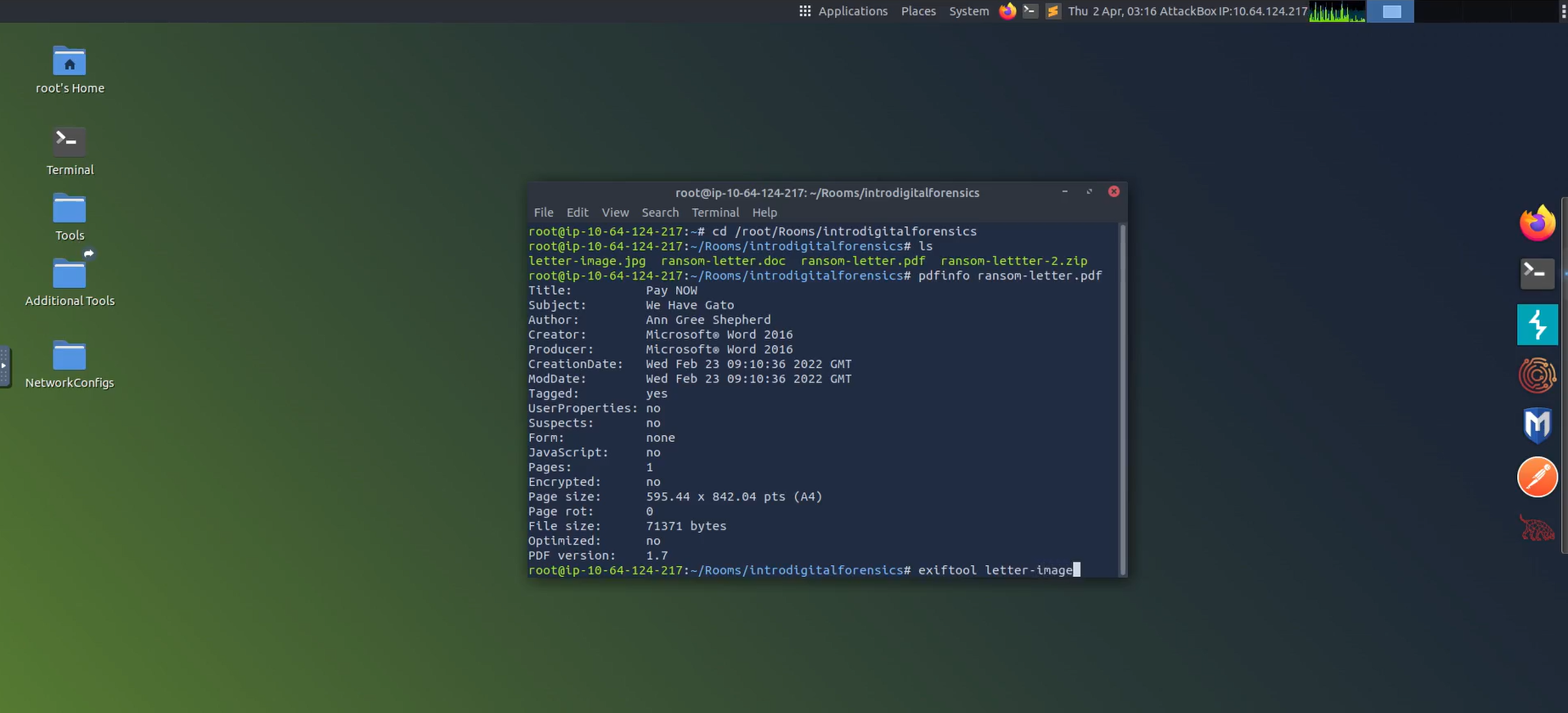
Task: Open terminal from the right dock
Action: coord(1537,274)
